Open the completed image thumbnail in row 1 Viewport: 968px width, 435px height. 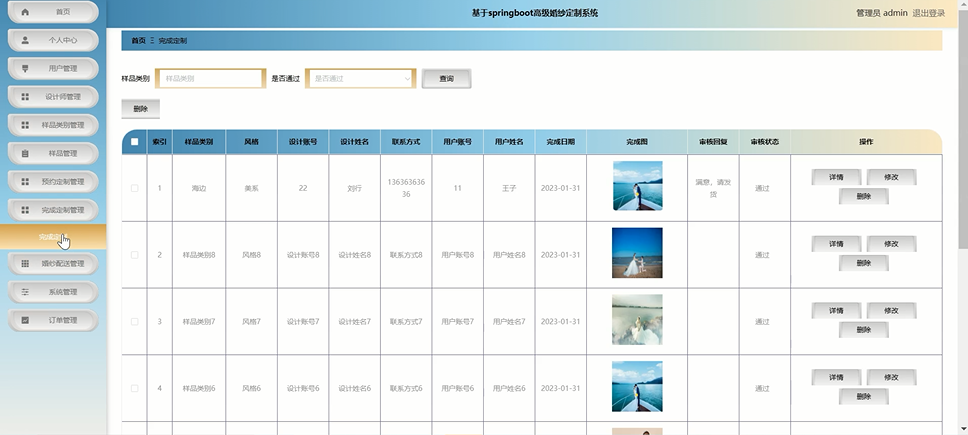[637, 186]
